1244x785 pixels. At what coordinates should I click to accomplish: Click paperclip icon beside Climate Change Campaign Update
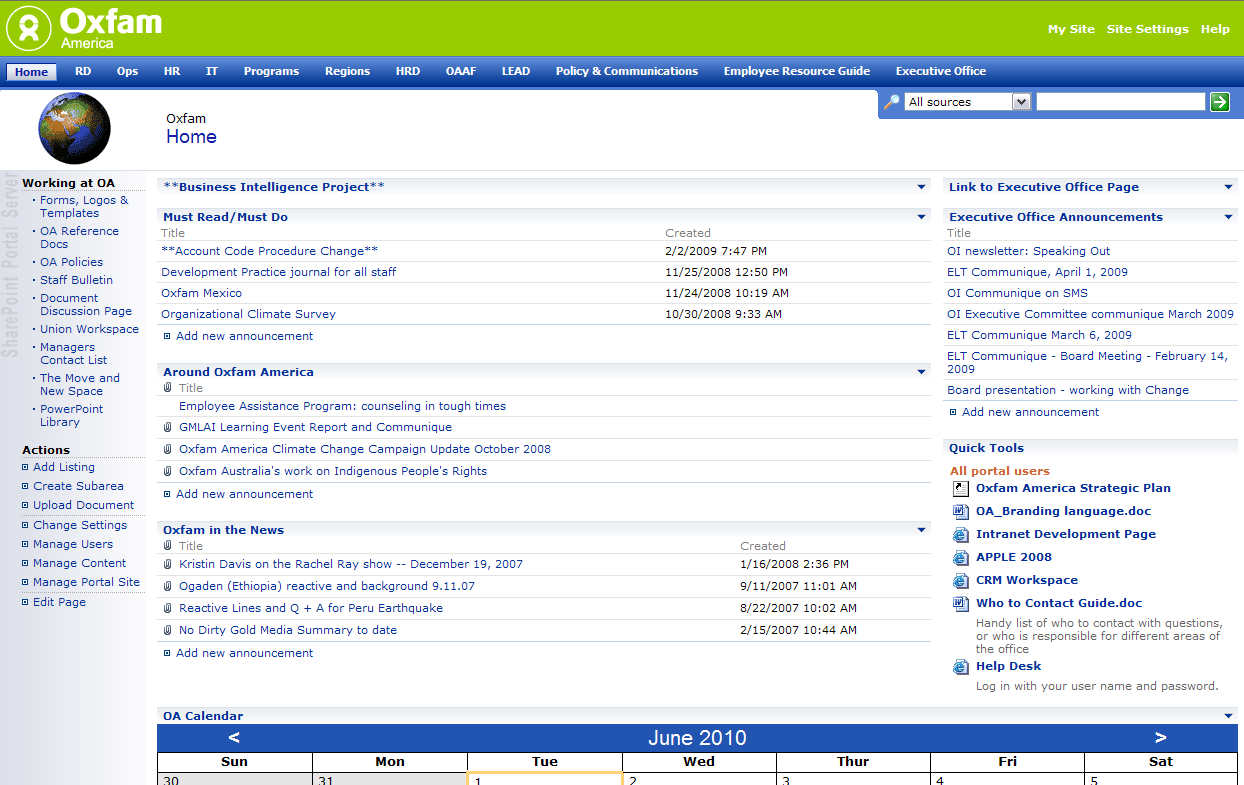point(168,449)
